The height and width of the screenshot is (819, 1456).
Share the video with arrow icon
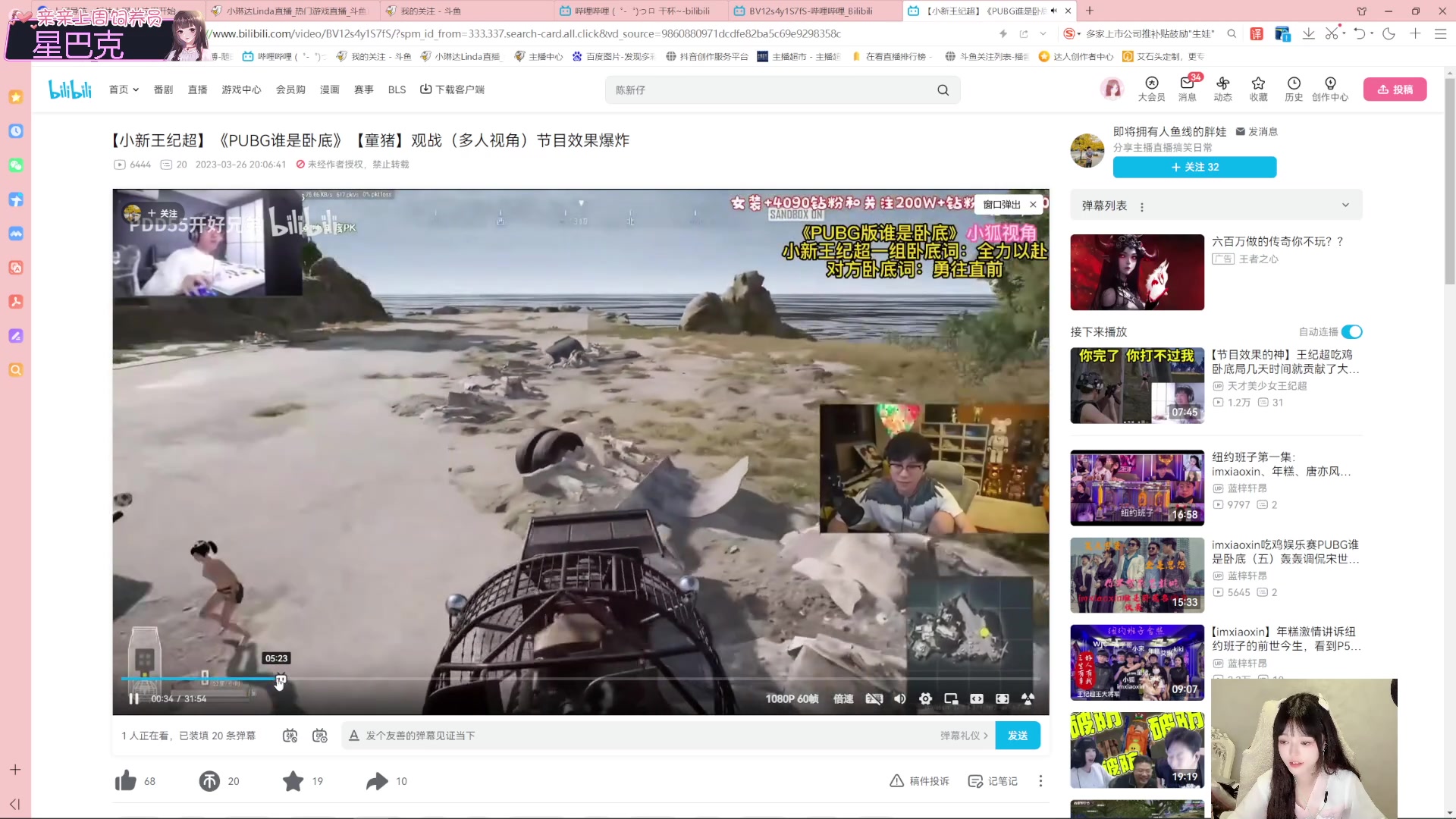377,781
